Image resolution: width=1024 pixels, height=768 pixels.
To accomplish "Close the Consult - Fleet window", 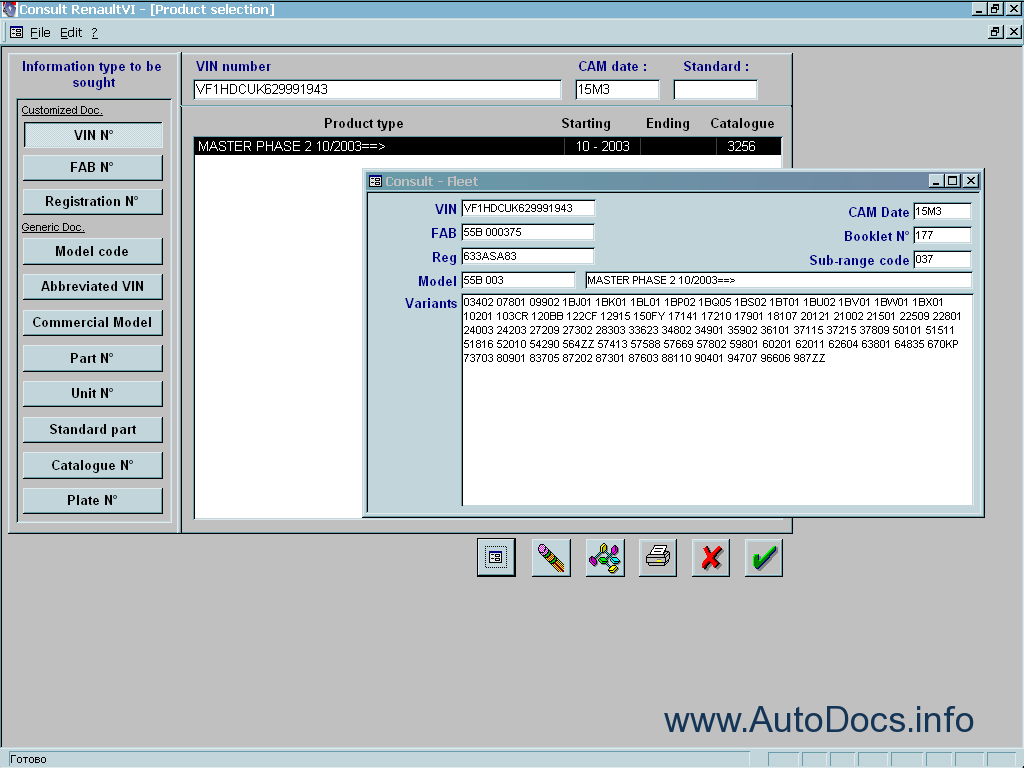I will pyautogui.click(x=971, y=181).
